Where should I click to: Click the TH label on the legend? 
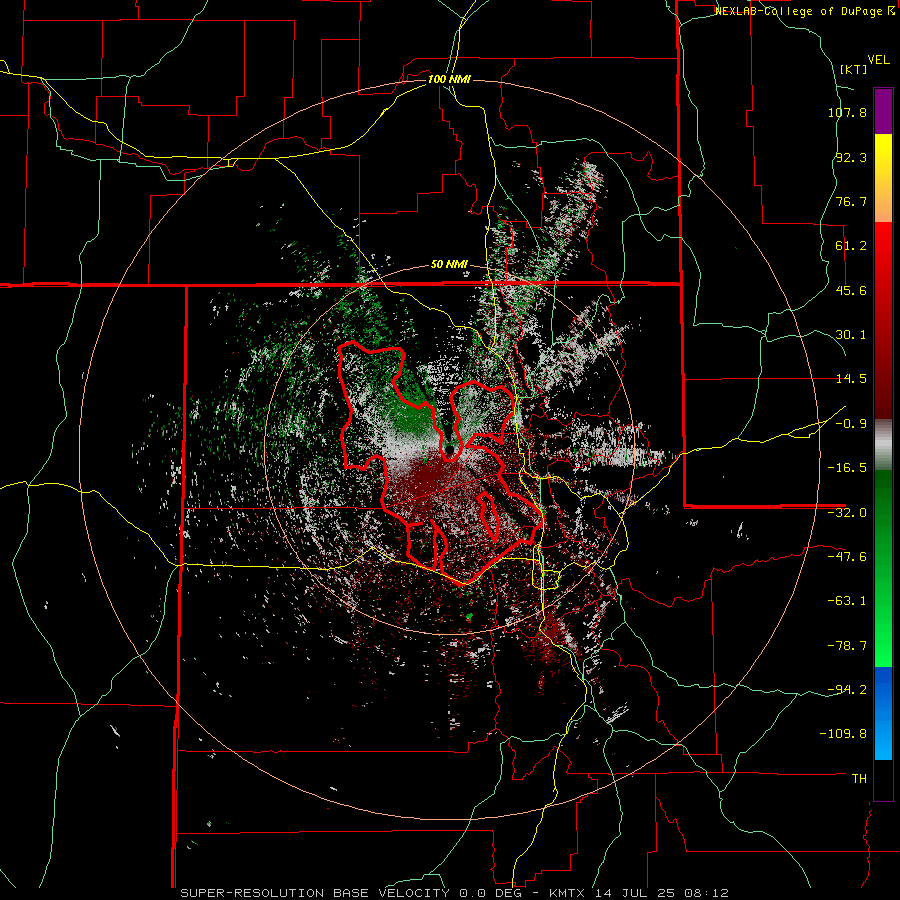[x=859, y=778]
